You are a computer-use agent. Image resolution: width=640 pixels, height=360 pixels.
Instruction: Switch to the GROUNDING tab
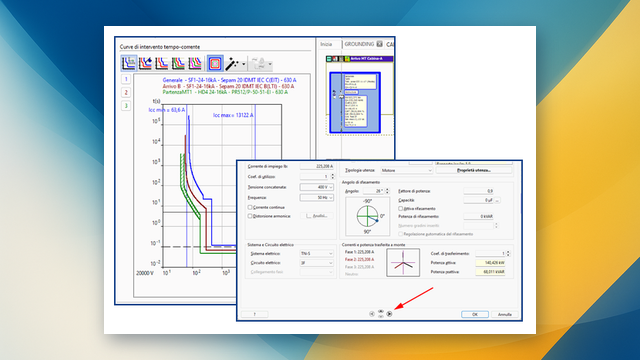(359, 44)
